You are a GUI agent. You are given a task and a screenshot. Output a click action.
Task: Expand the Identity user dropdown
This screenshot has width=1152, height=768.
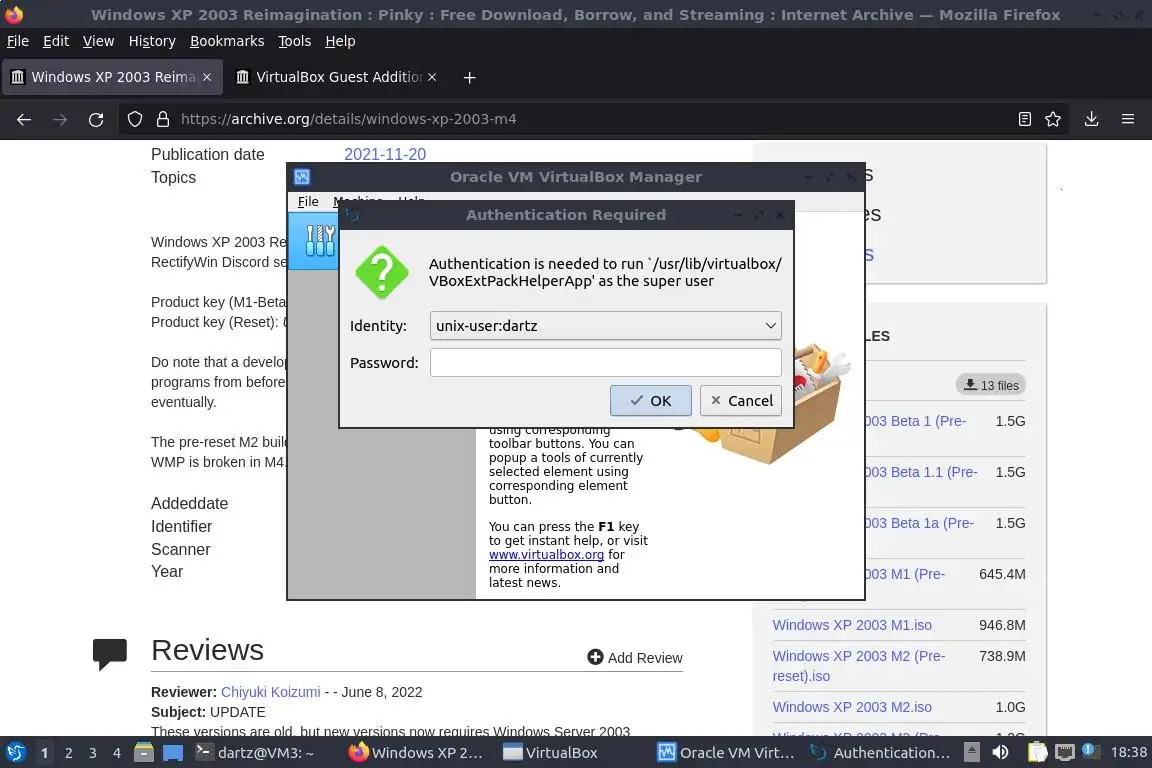pyautogui.click(x=605, y=326)
